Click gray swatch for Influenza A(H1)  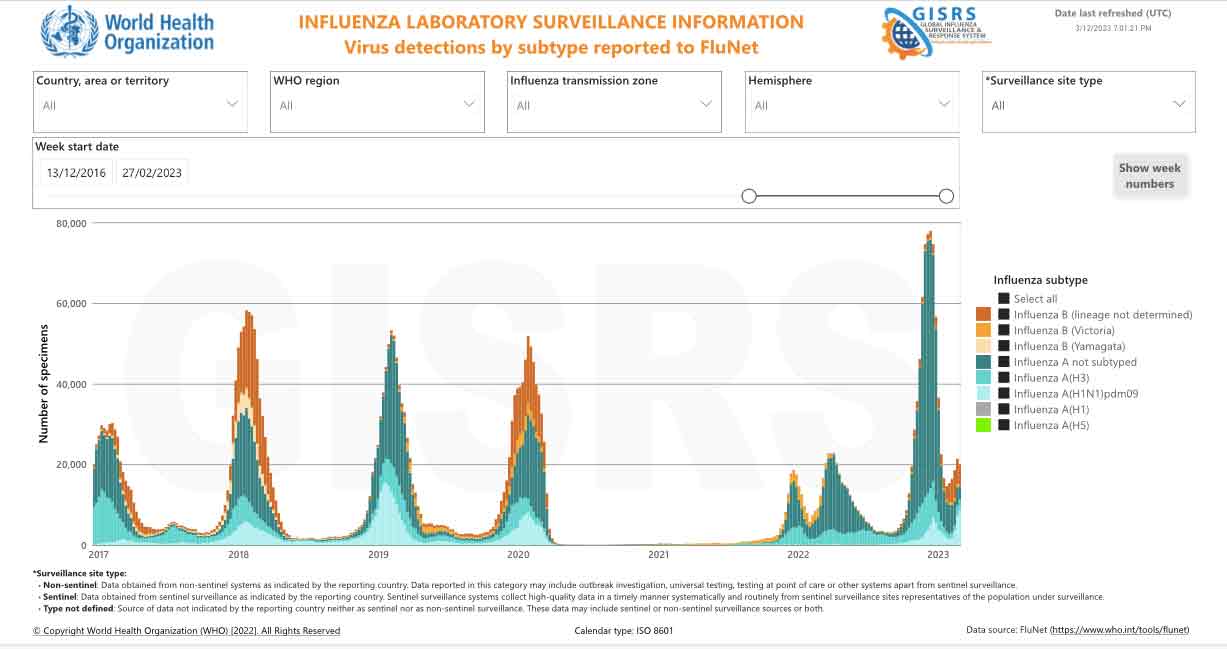[983, 409]
